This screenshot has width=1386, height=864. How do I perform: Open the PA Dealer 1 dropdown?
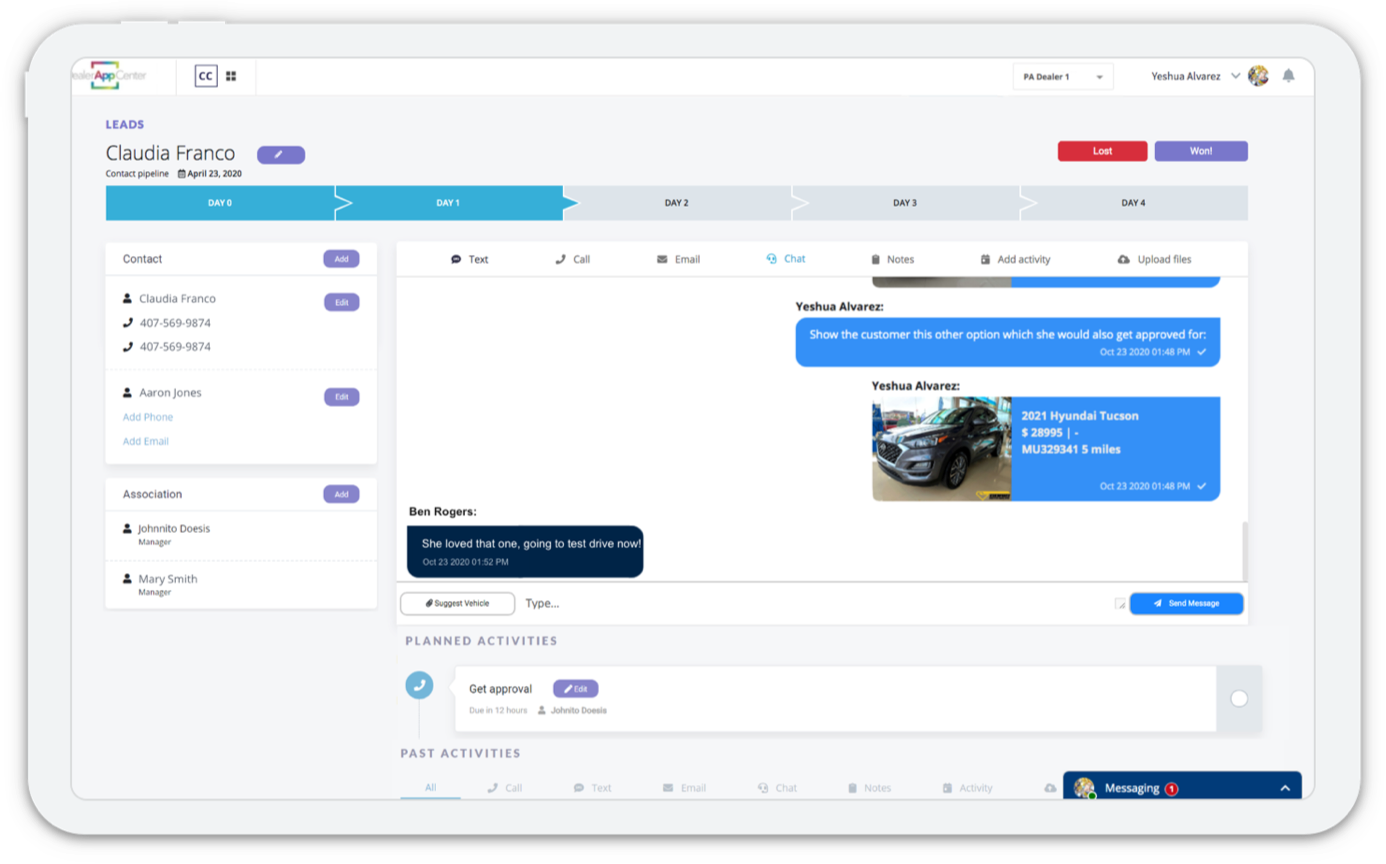pyautogui.click(x=1062, y=77)
